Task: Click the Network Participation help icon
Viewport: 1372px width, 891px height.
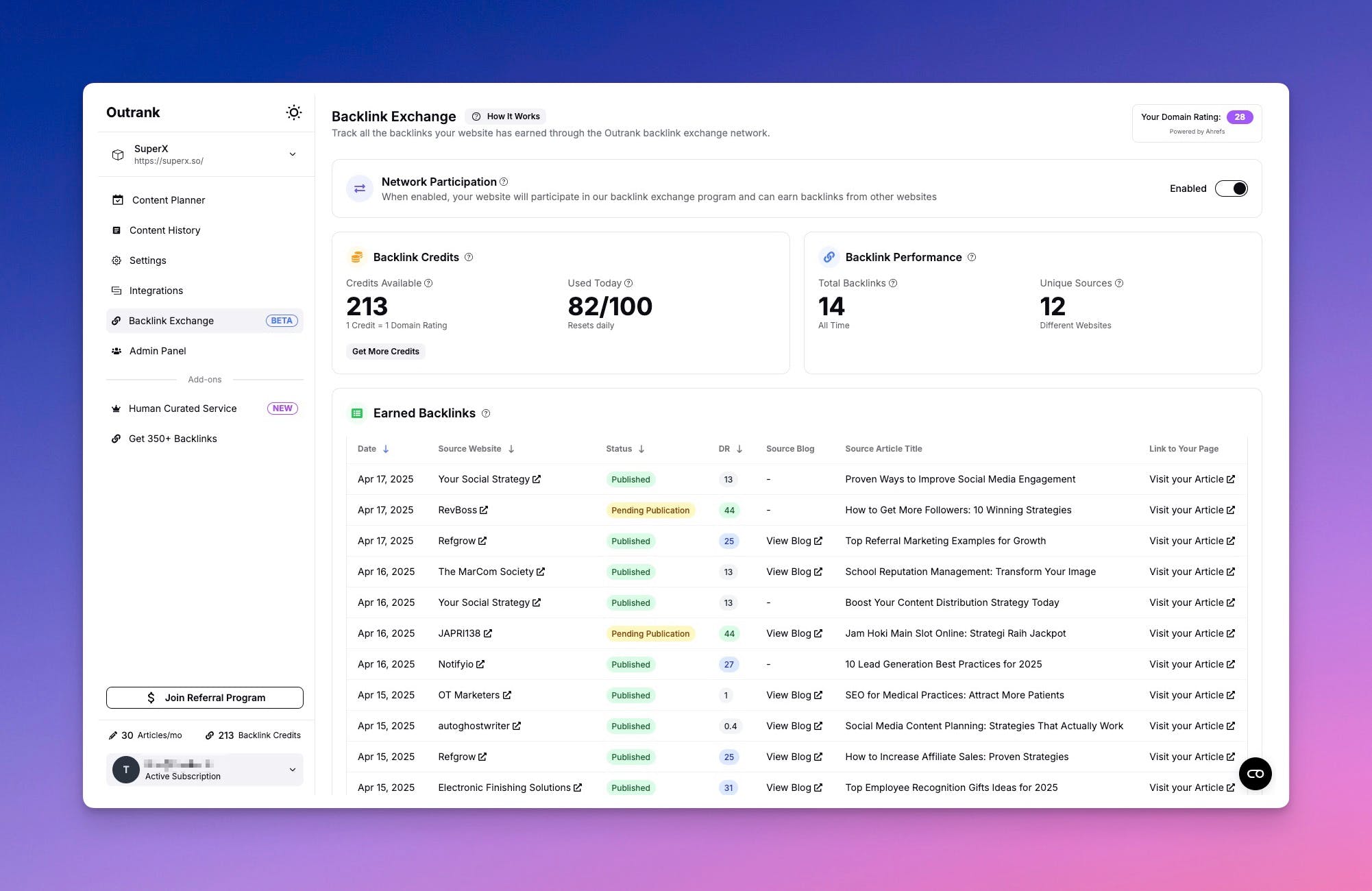Action: (504, 182)
